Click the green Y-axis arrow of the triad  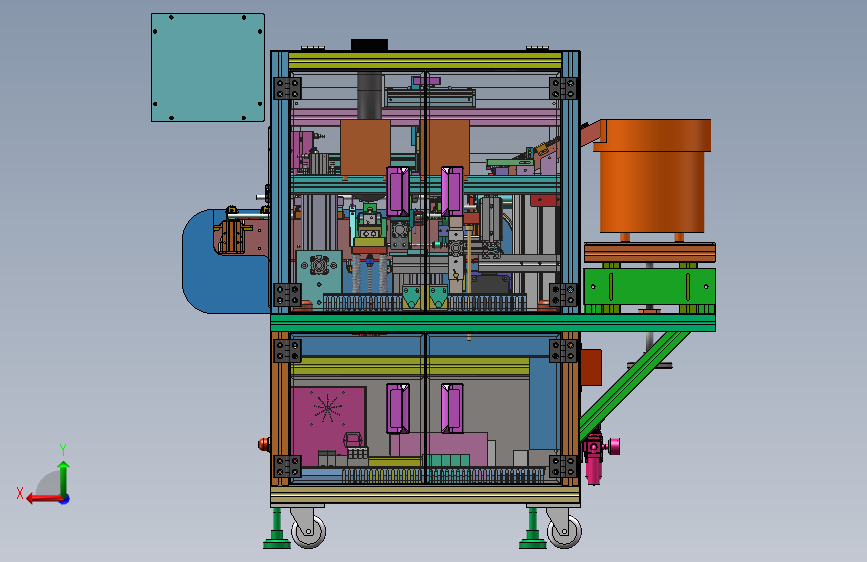click(64, 479)
